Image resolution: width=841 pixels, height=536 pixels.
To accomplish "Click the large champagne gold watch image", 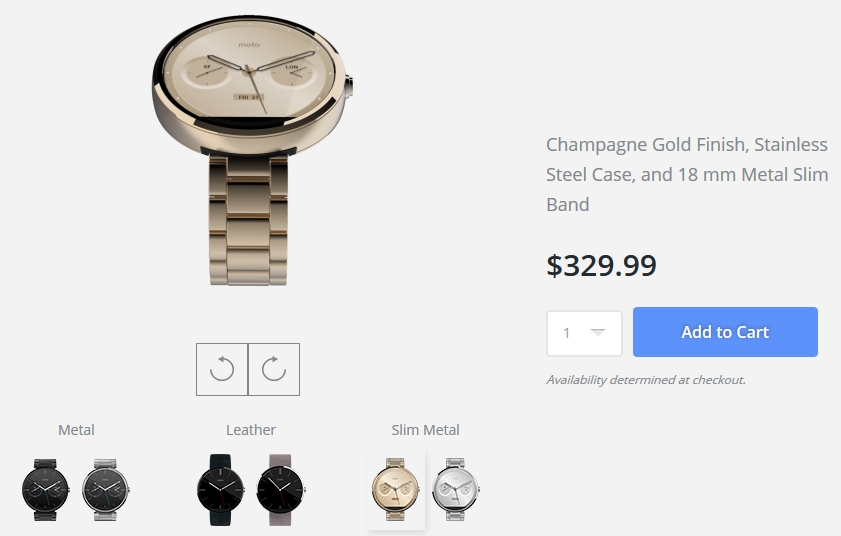I will tap(252, 150).
